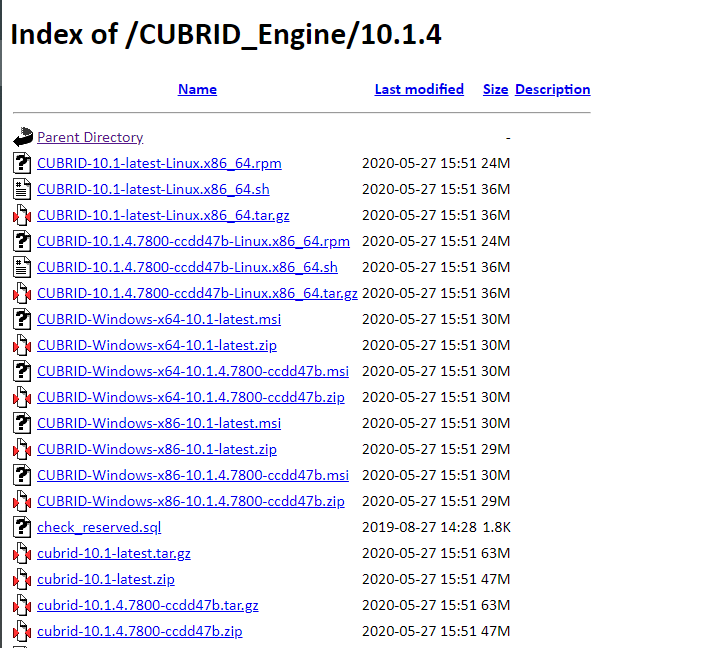The height and width of the screenshot is (648, 711).
Task: Download cubrid-10.1.4.7800-ccdd47b.tar.gz
Action: coord(148,605)
